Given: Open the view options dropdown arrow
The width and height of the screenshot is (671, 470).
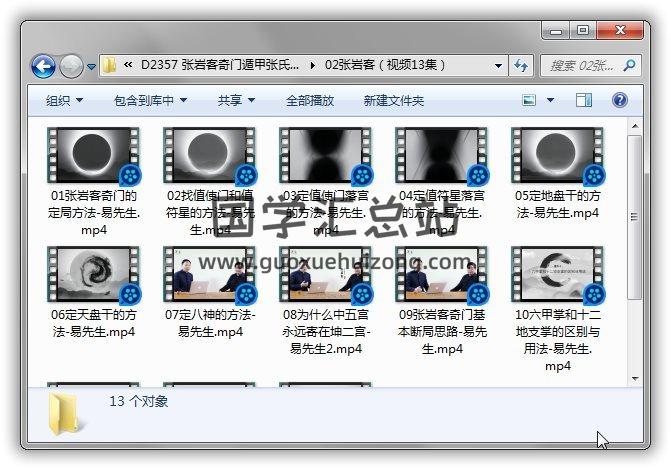Looking at the screenshot, I should (551, 100).
